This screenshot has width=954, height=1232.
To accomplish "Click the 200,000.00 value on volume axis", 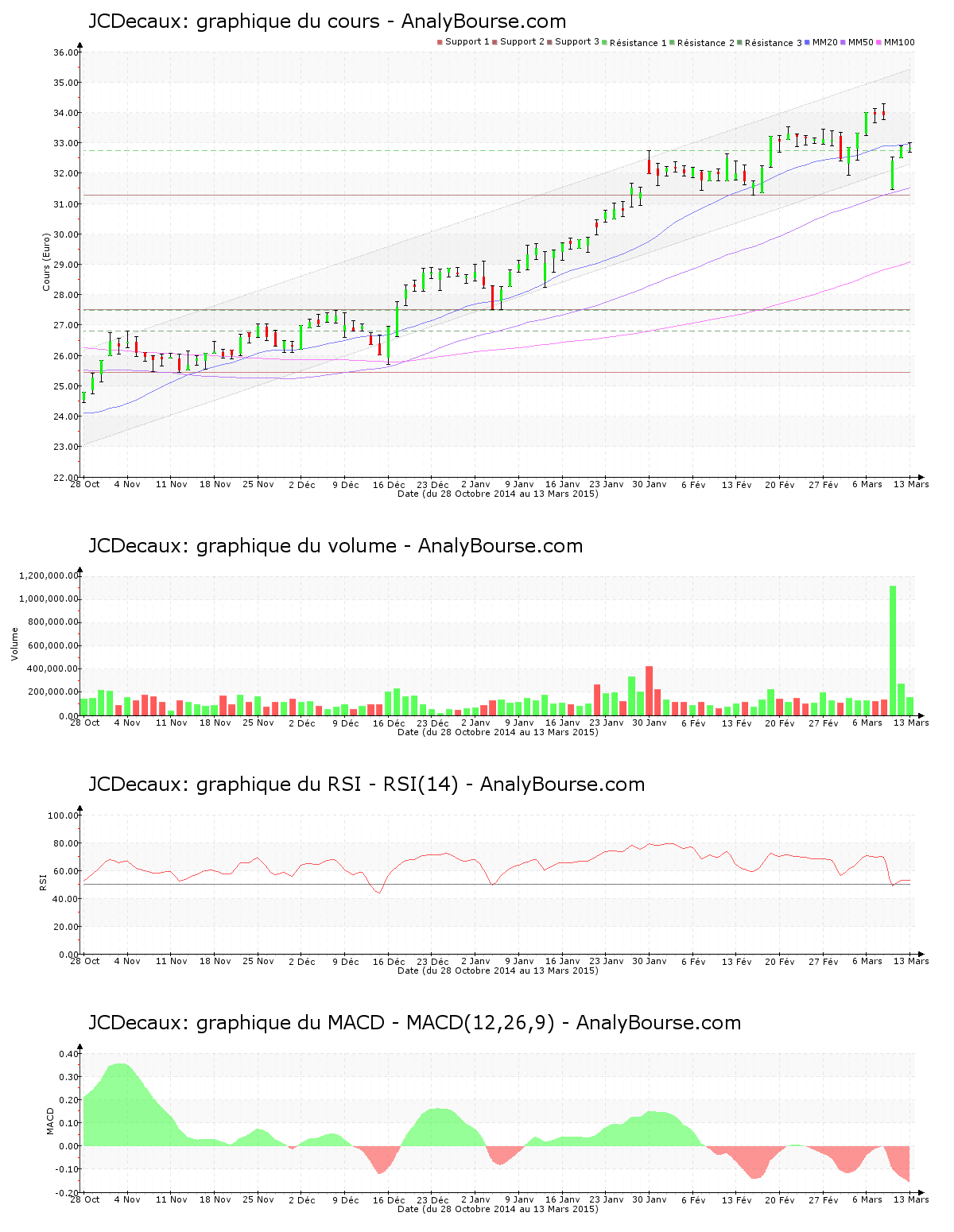I will pyautogui.click(x=52, y=693).
